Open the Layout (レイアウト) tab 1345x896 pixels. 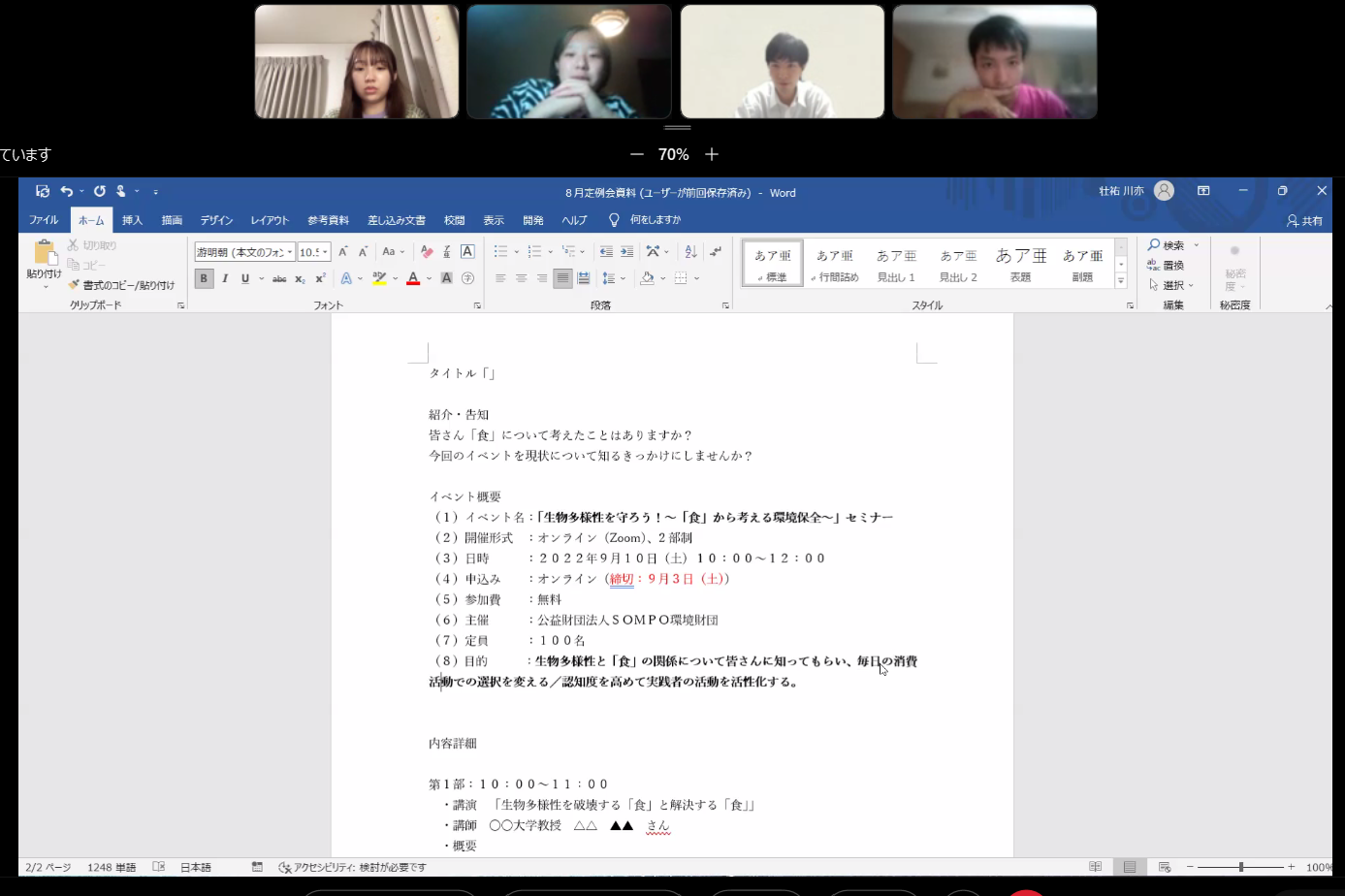(x=270, y=220)
